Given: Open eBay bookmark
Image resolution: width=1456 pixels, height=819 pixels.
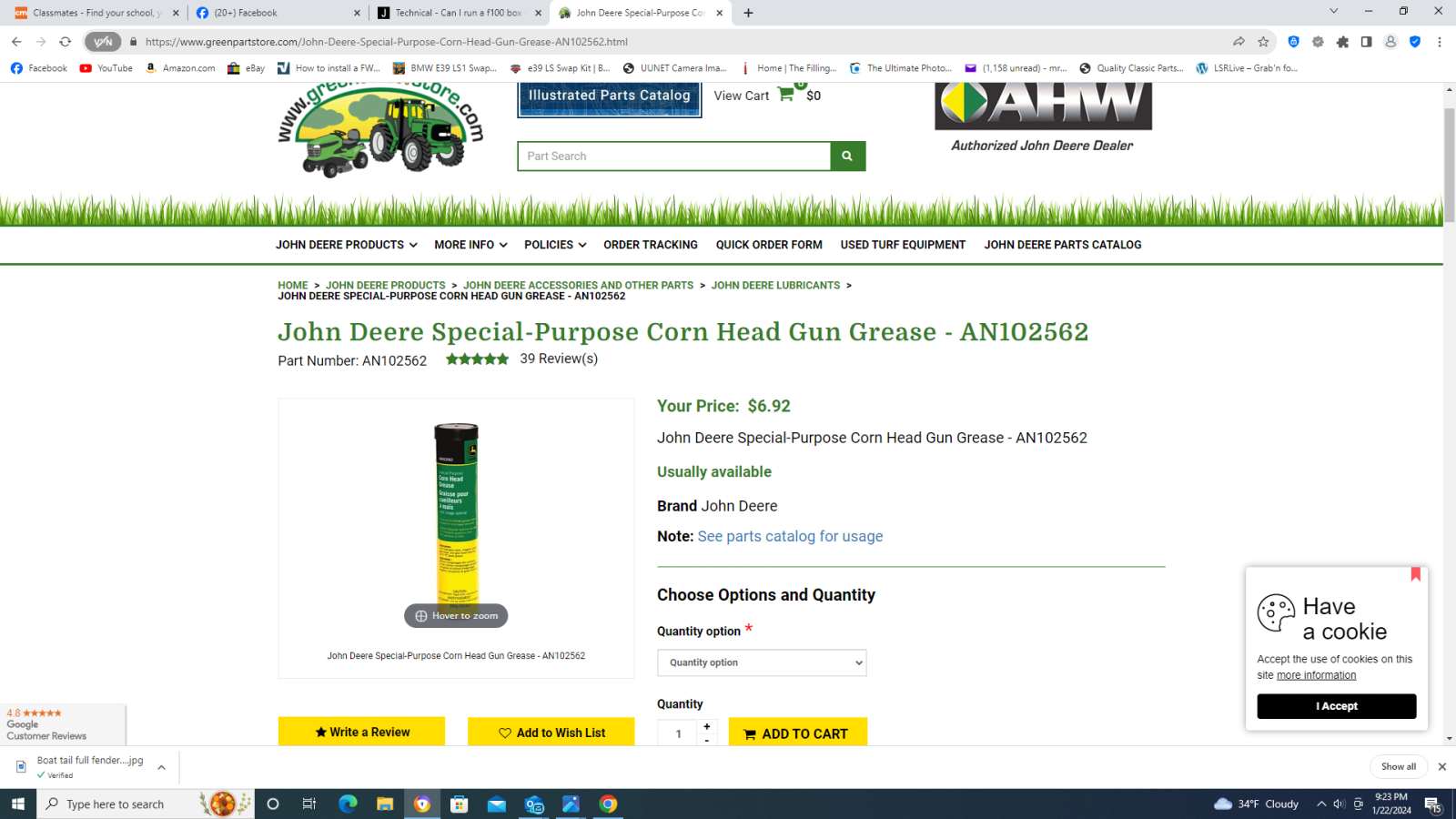Looking at the screenshot, I should tap(247, 68).
